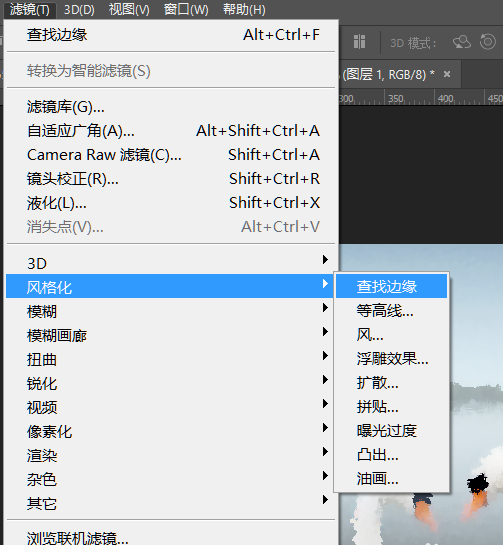
Task: Choose 扩散... filter
Action: (x=391, y=382)
